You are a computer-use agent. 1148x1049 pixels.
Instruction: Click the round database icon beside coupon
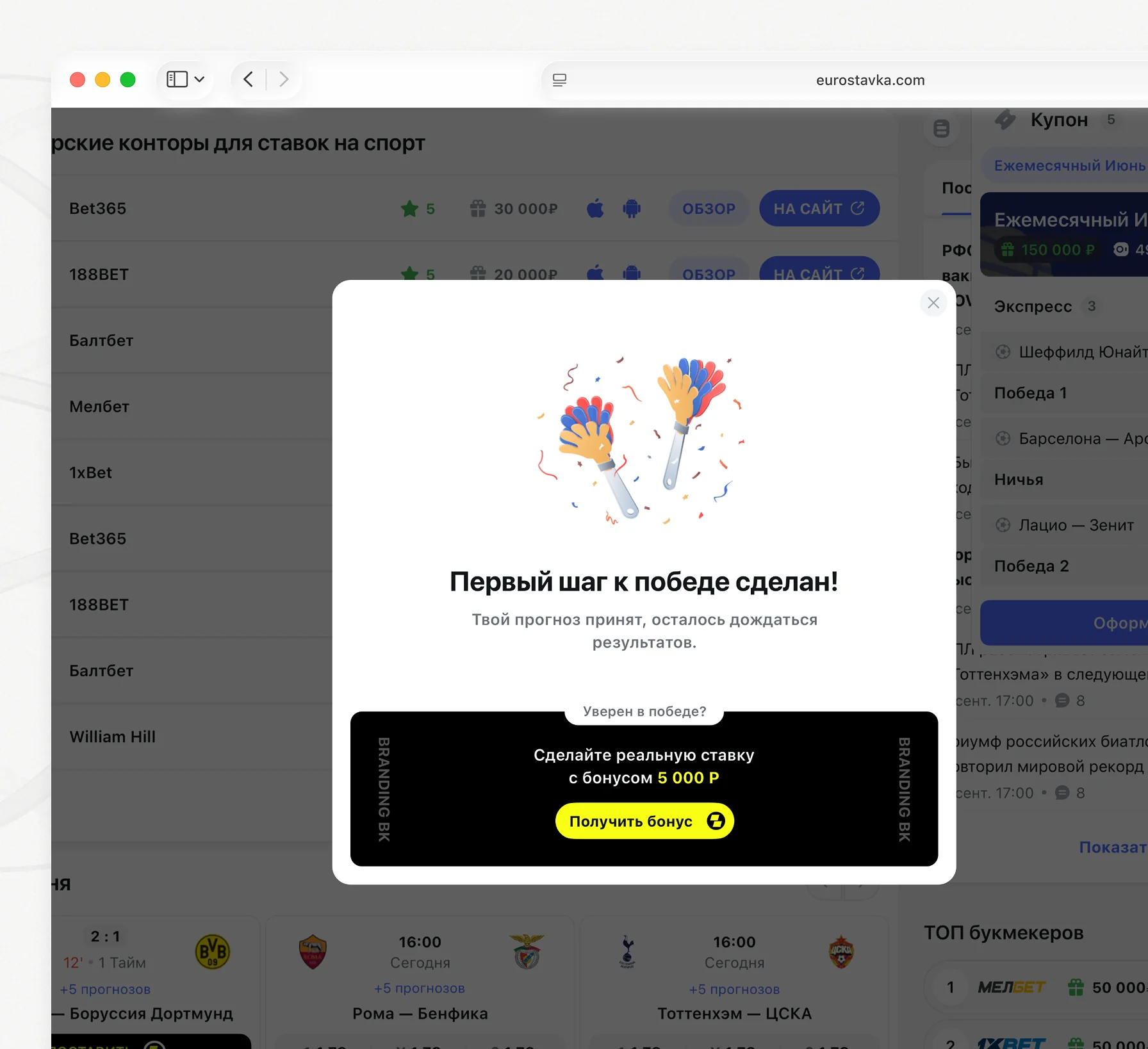941,129
